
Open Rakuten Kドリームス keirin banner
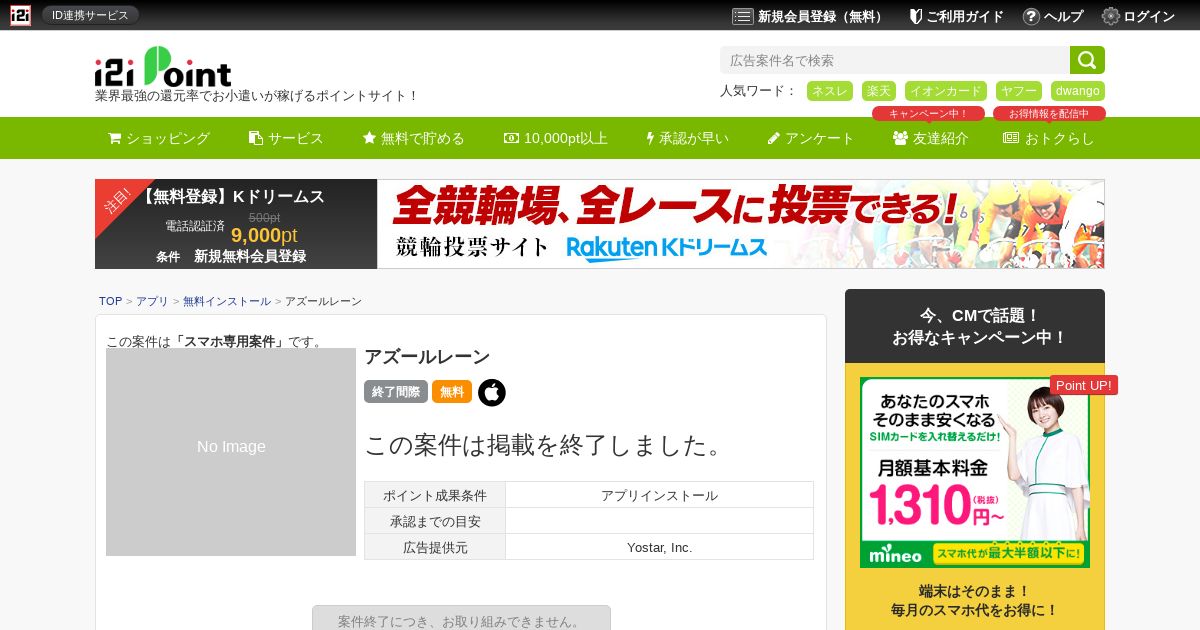tap(741, 224)
